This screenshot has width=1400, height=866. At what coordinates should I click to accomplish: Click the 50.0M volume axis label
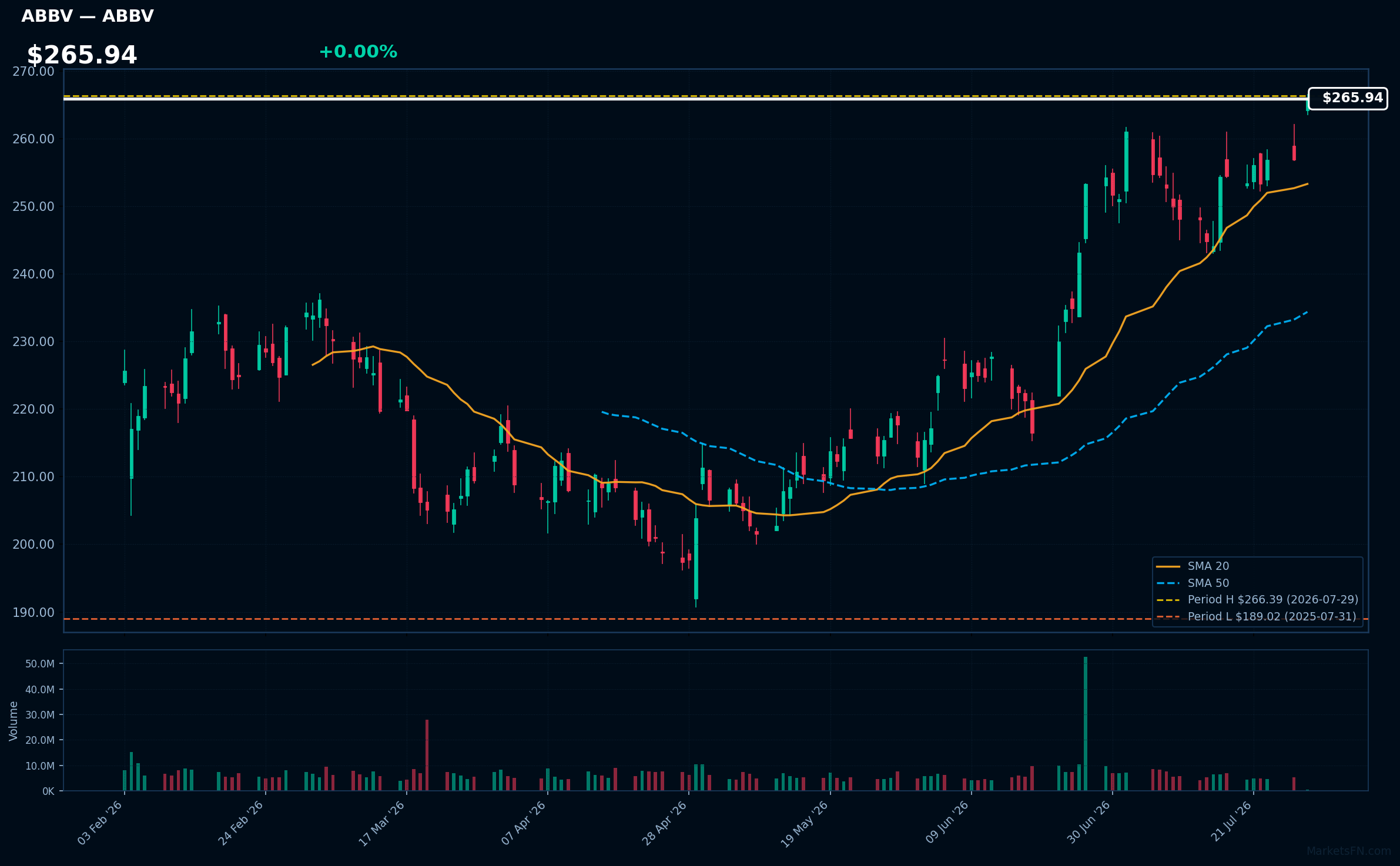pos(40,664)
